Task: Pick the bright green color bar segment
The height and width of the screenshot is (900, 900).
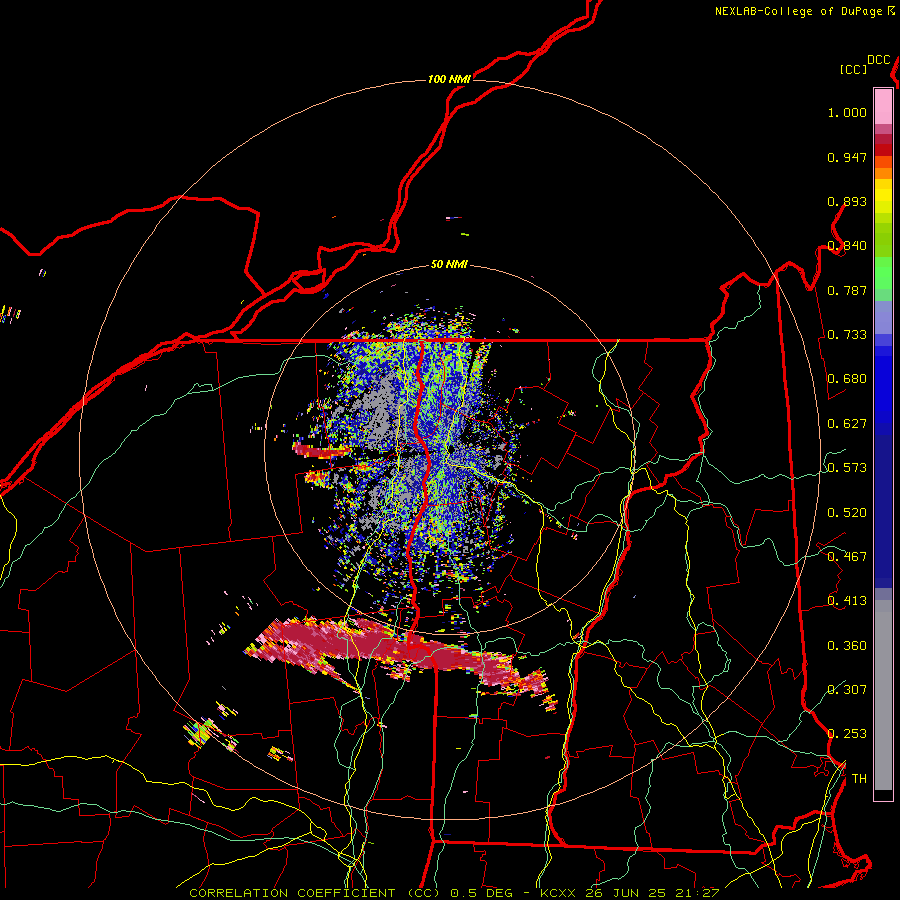Action: point(883,274)
